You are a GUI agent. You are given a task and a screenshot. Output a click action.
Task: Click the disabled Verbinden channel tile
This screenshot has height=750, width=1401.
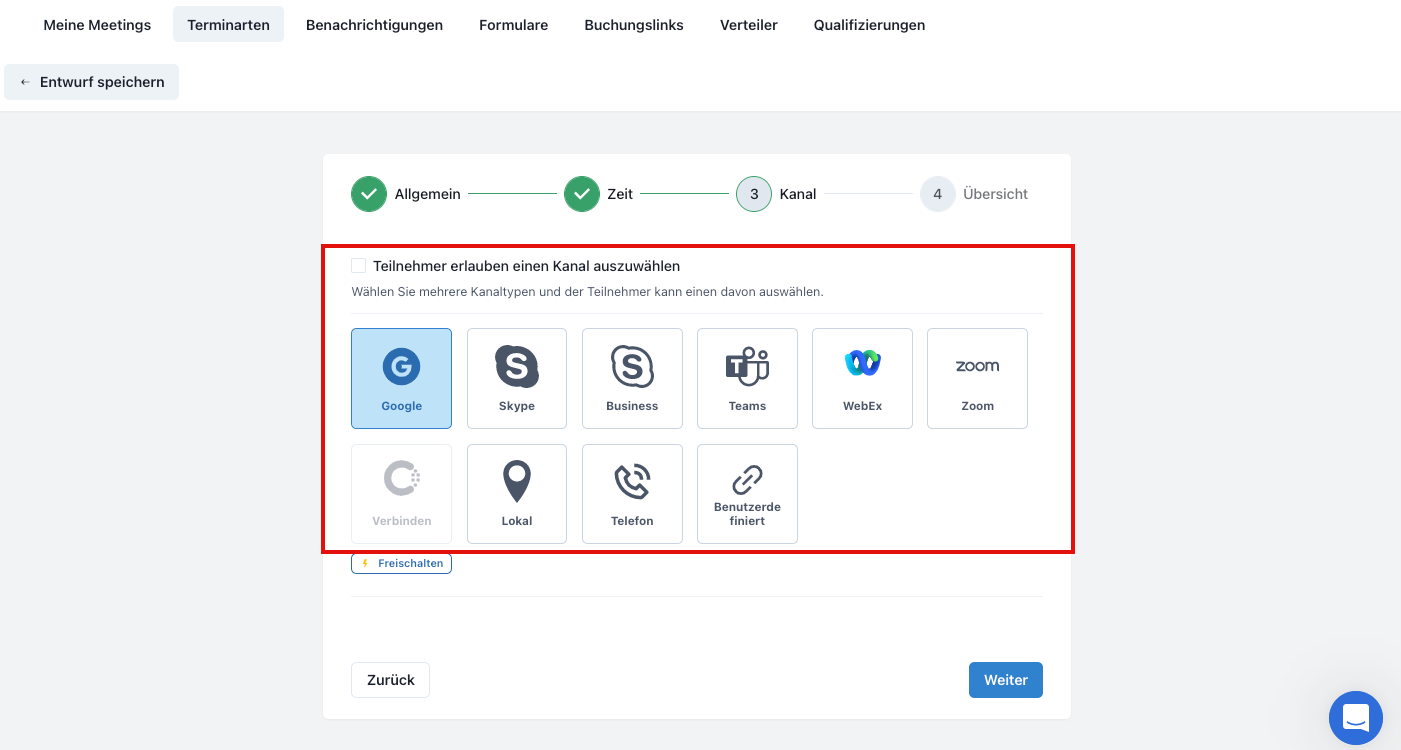coord(401,494)
